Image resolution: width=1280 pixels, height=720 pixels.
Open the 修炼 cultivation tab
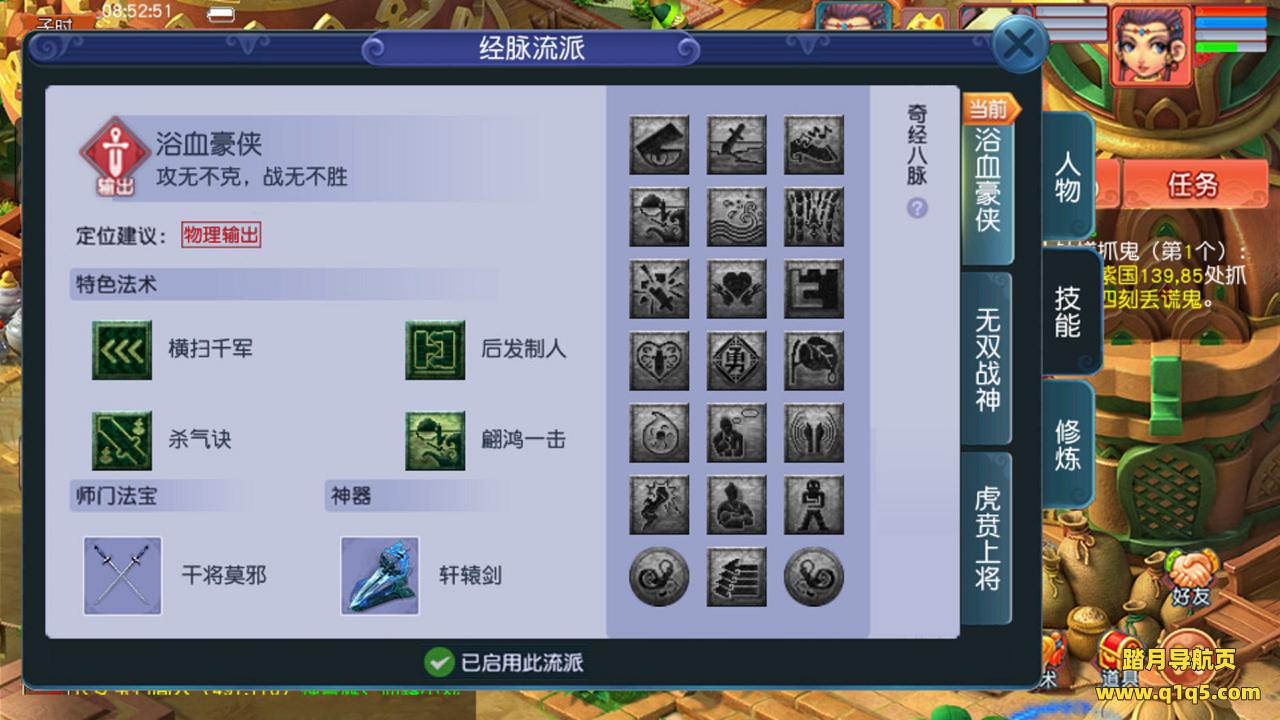pyautogui.click(x=1068, y=444)
